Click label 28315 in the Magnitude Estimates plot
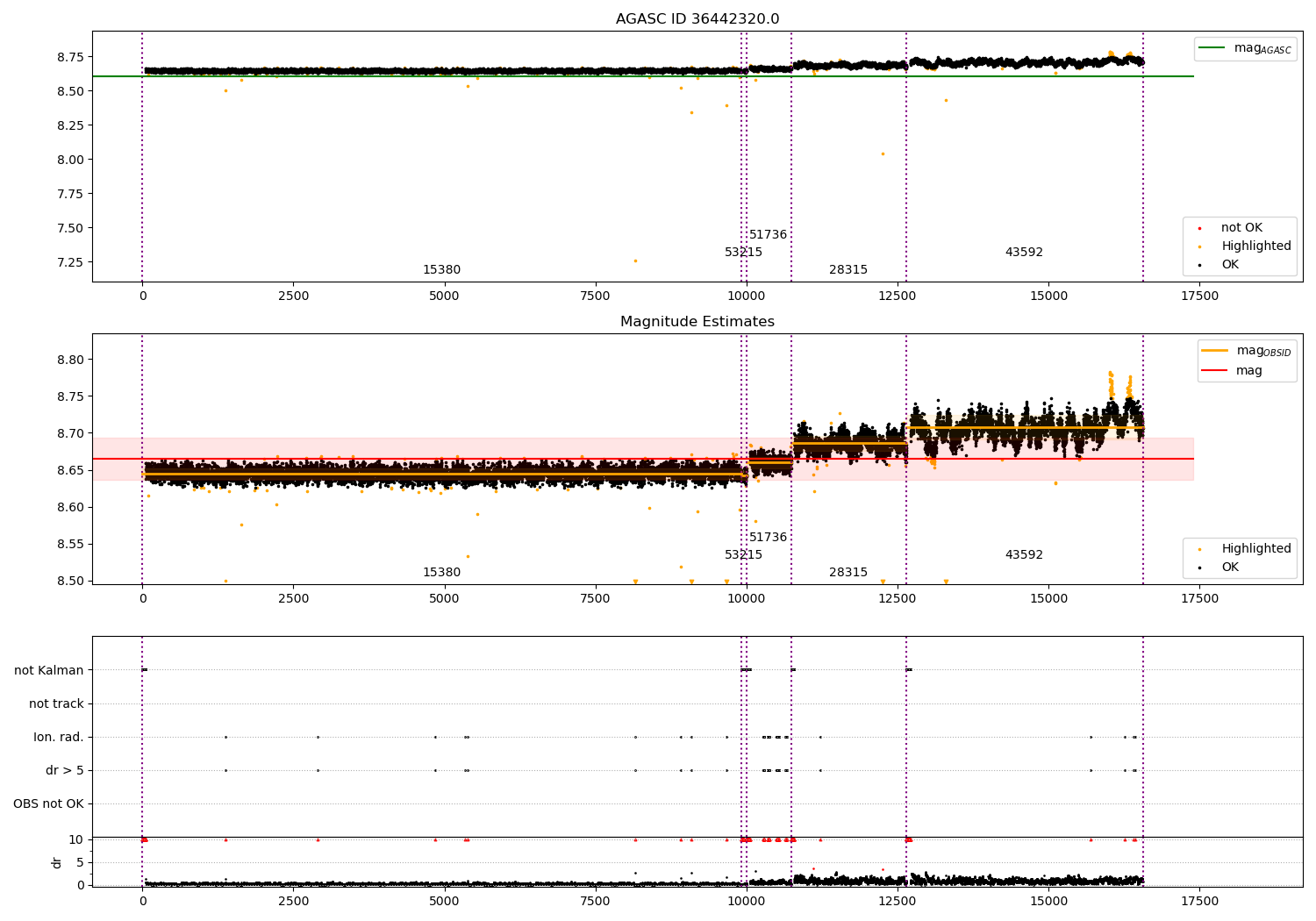The image size is (1316, 921). tap(848, 573)
